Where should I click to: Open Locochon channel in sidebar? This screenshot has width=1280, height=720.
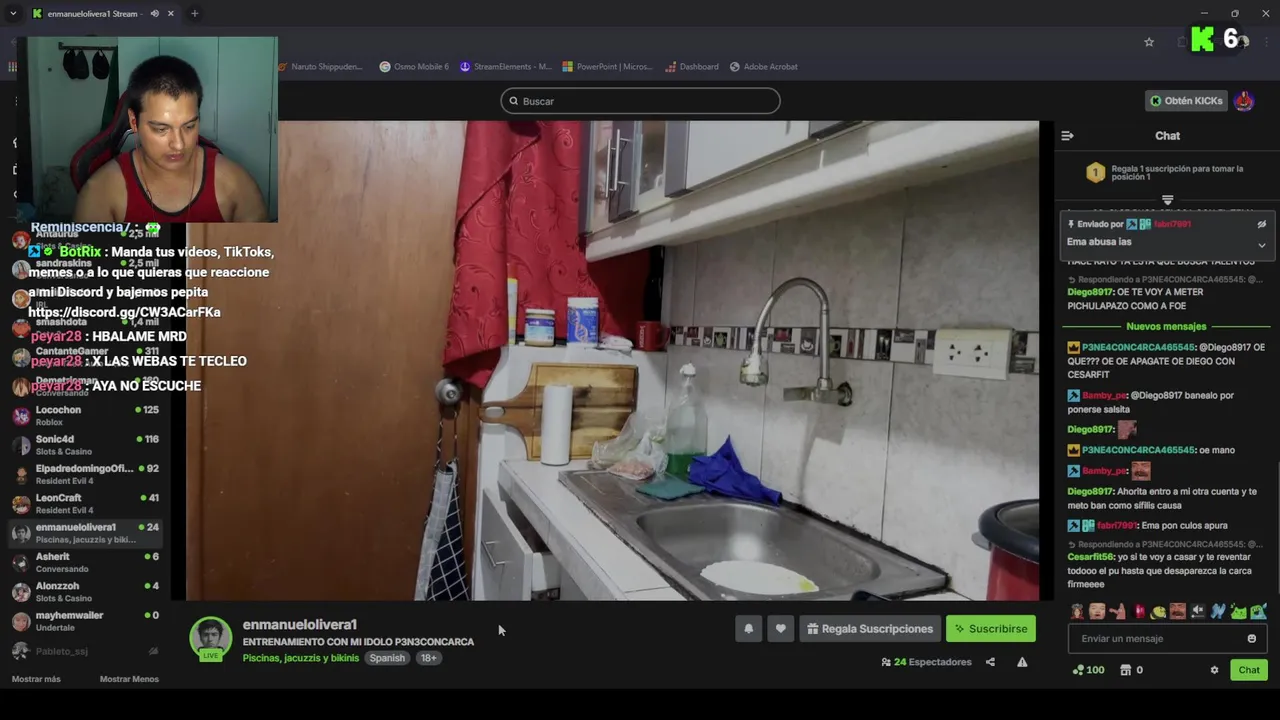click(x=86, y=416)
